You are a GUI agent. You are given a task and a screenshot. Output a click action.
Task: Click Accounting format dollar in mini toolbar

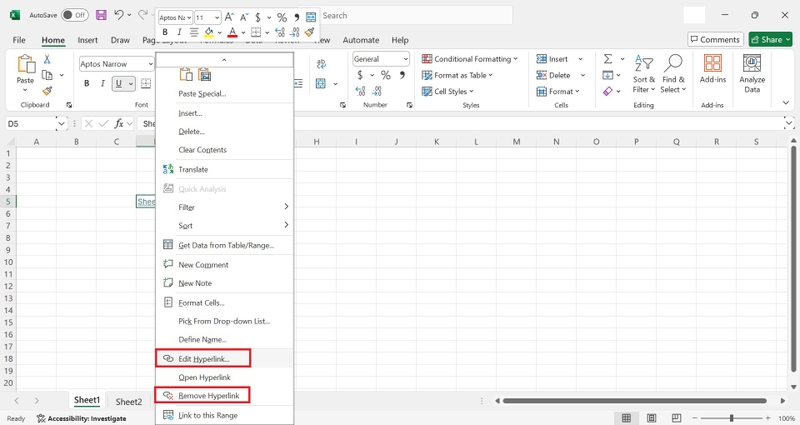point(258,17)
